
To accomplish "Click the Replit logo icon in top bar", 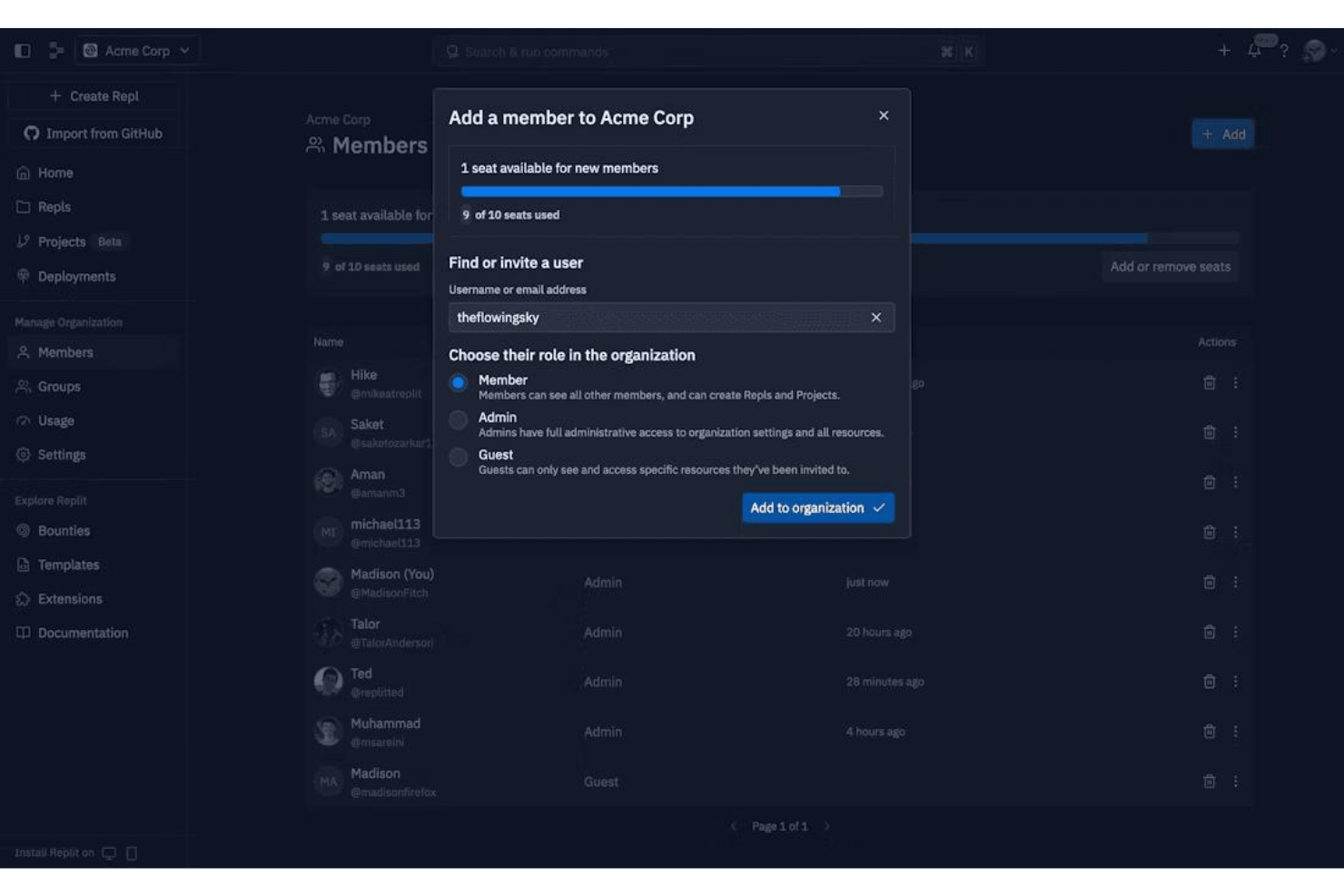I will [x=56, y=51].
